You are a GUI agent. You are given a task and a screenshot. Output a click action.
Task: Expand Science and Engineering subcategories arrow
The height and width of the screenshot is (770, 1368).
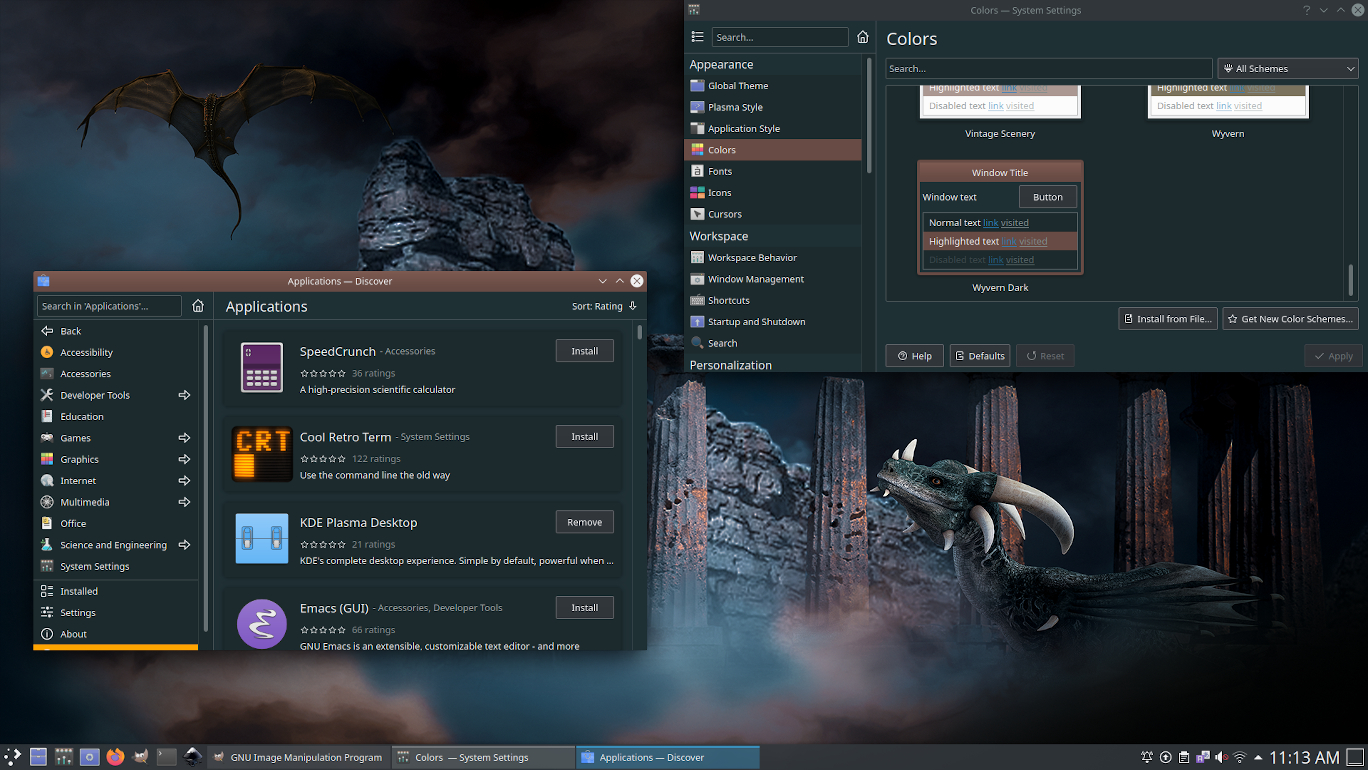pyautogui.click(x=184, y=545)
